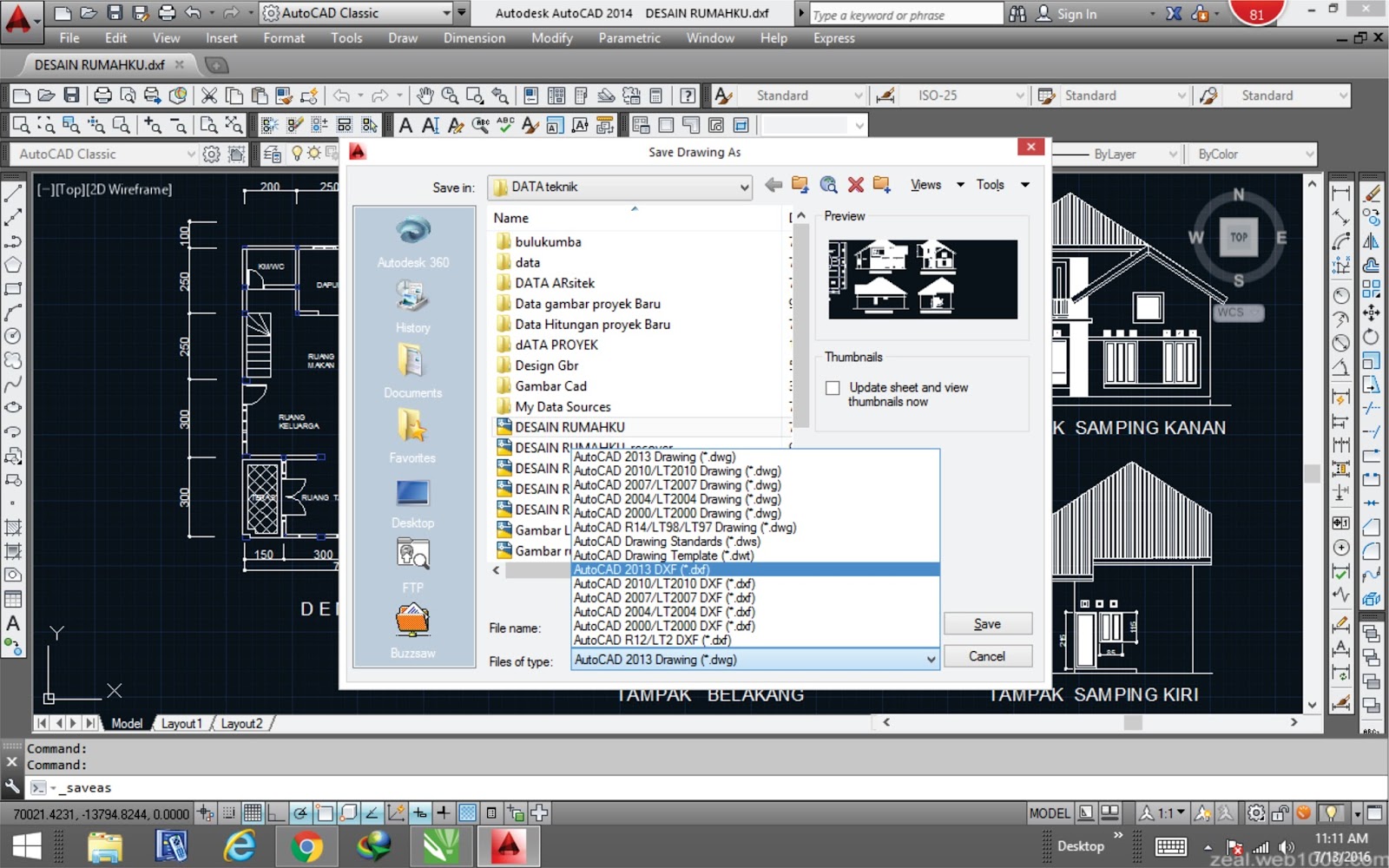The height and width of the screenshot is (868, 1389).
Task: Launch Google Chrome from the taskbar
Action: pyautogui.click(x=306, y=845)
